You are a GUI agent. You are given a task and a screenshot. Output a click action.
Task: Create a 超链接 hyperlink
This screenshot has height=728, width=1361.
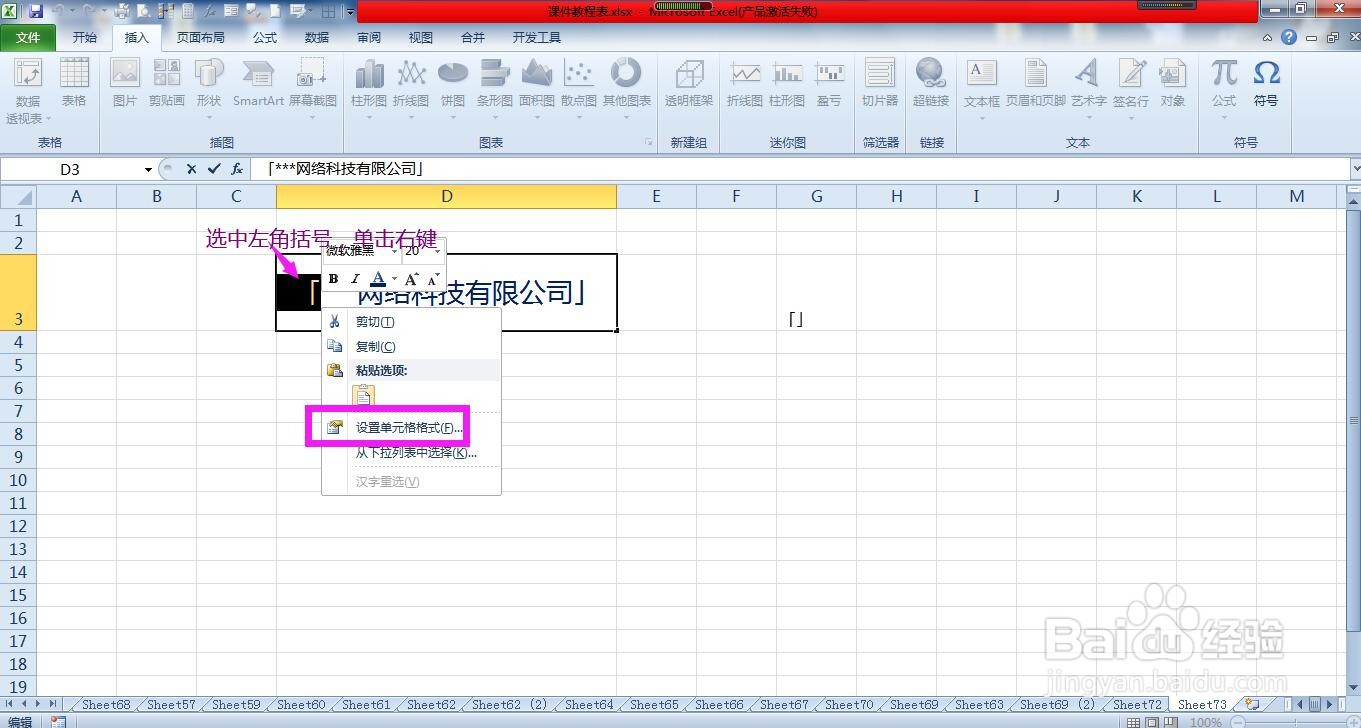click(930, 85)
